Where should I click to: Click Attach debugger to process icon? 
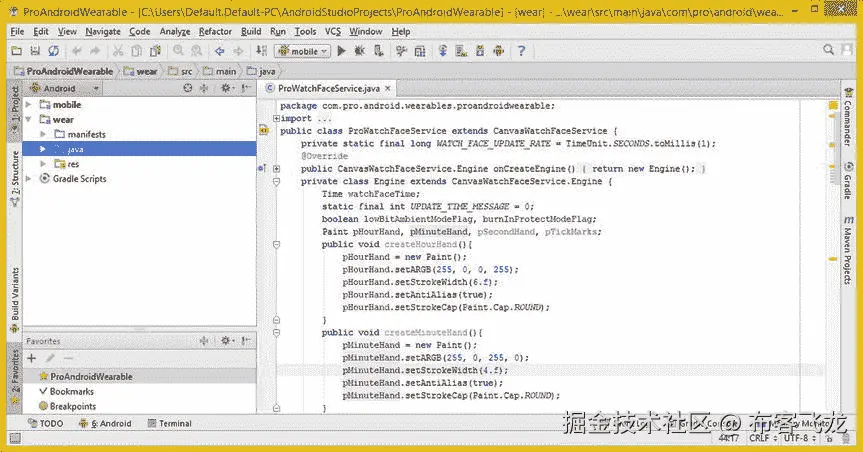tap(378, 51)
